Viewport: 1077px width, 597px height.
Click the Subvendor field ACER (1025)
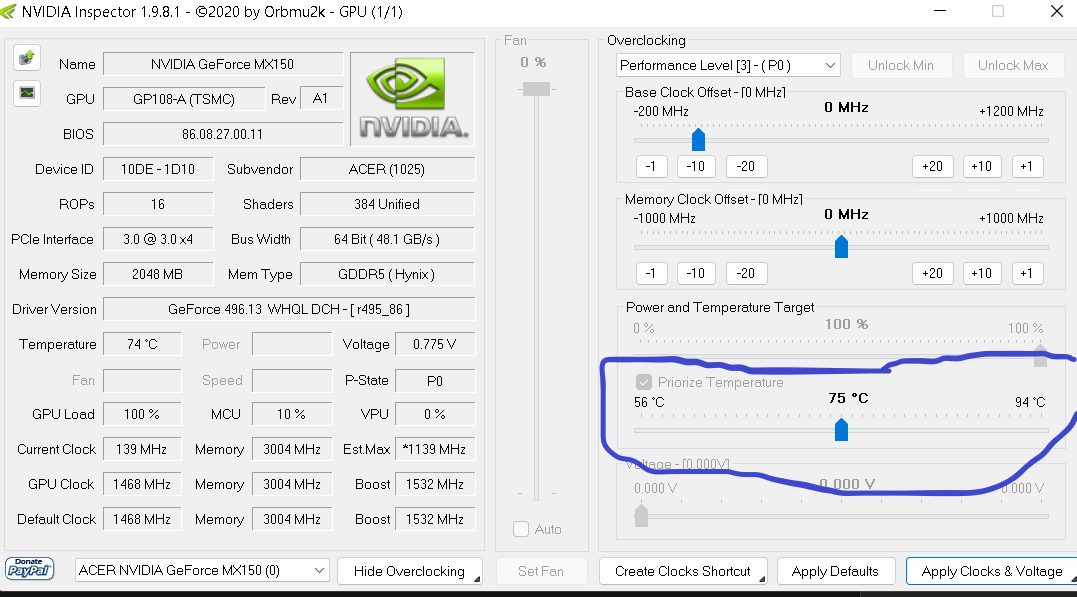tap(387, 169)
